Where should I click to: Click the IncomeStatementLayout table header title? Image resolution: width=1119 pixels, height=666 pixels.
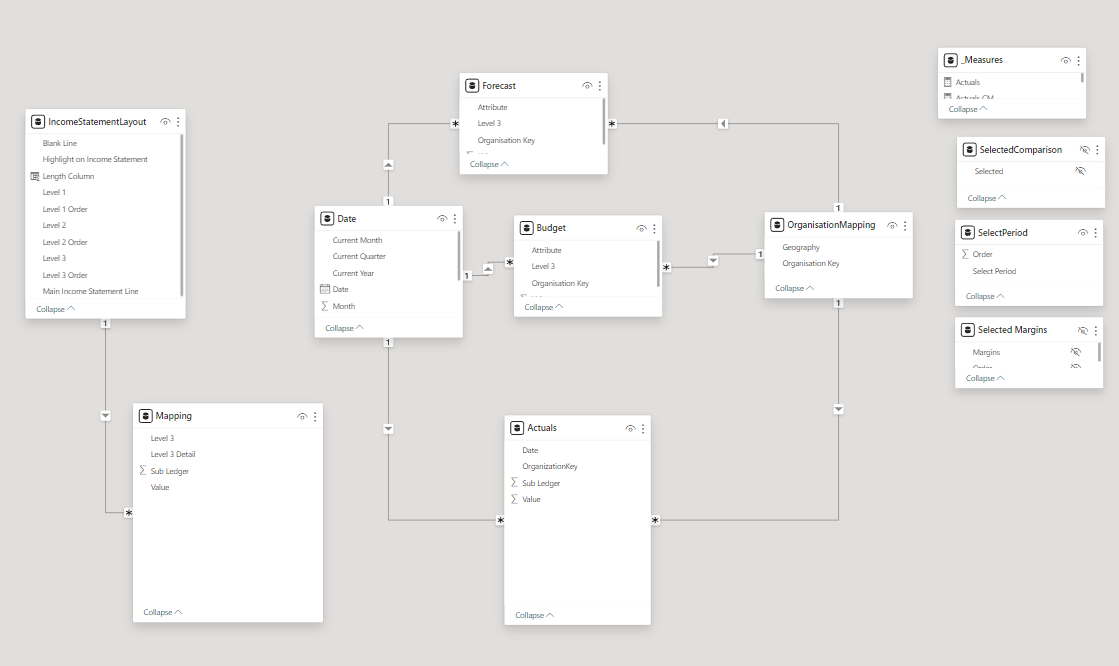[97, 122]
